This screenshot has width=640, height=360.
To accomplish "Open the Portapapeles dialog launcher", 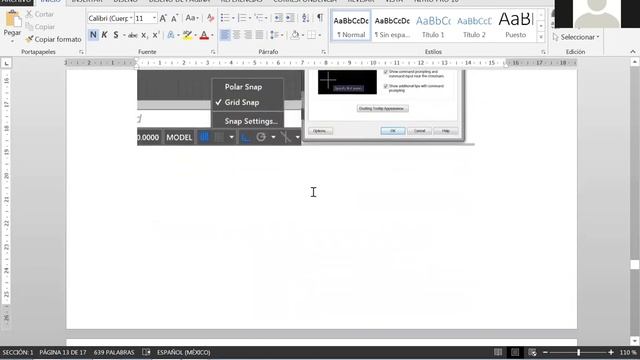I will [81, 52].
